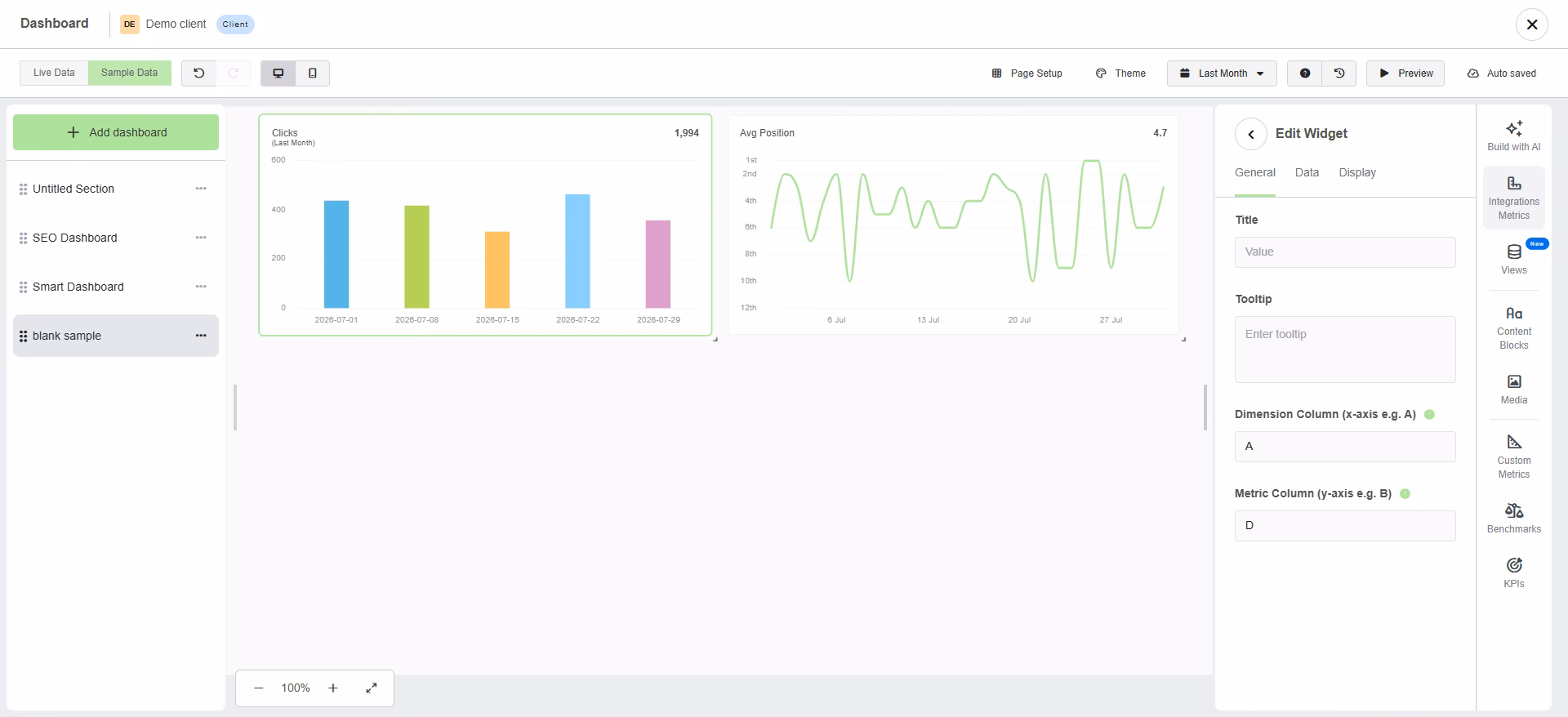1568x717 pixels.
Task: Switch to desktop view icon
Action: click(x=278, y=73)
